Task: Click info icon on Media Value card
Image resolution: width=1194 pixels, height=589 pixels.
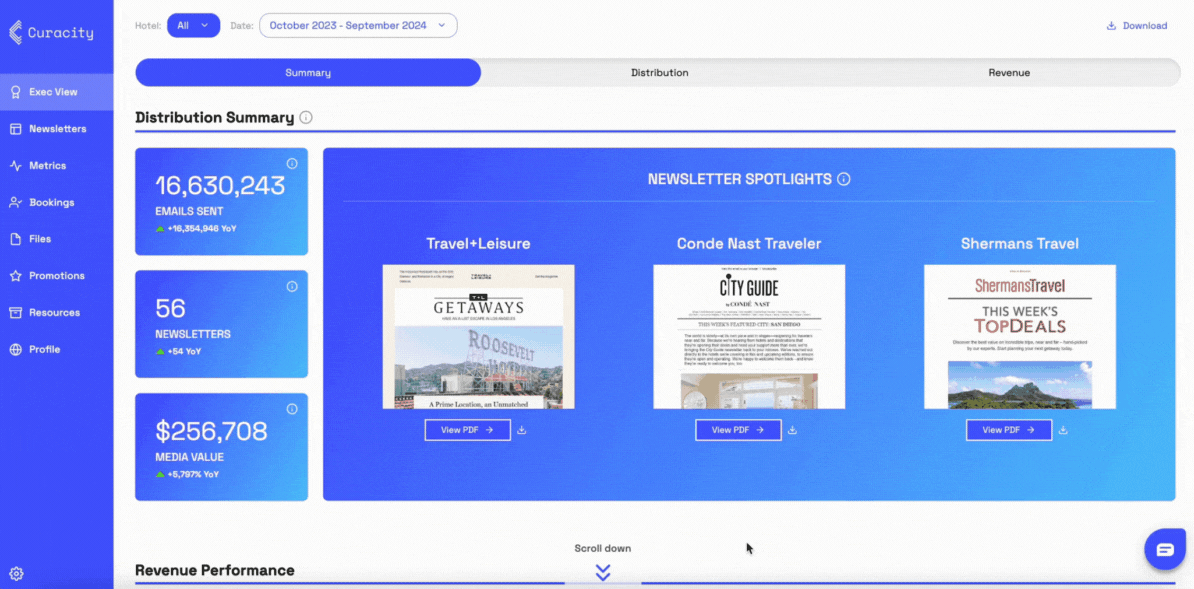Action: (x=292, y=409)
